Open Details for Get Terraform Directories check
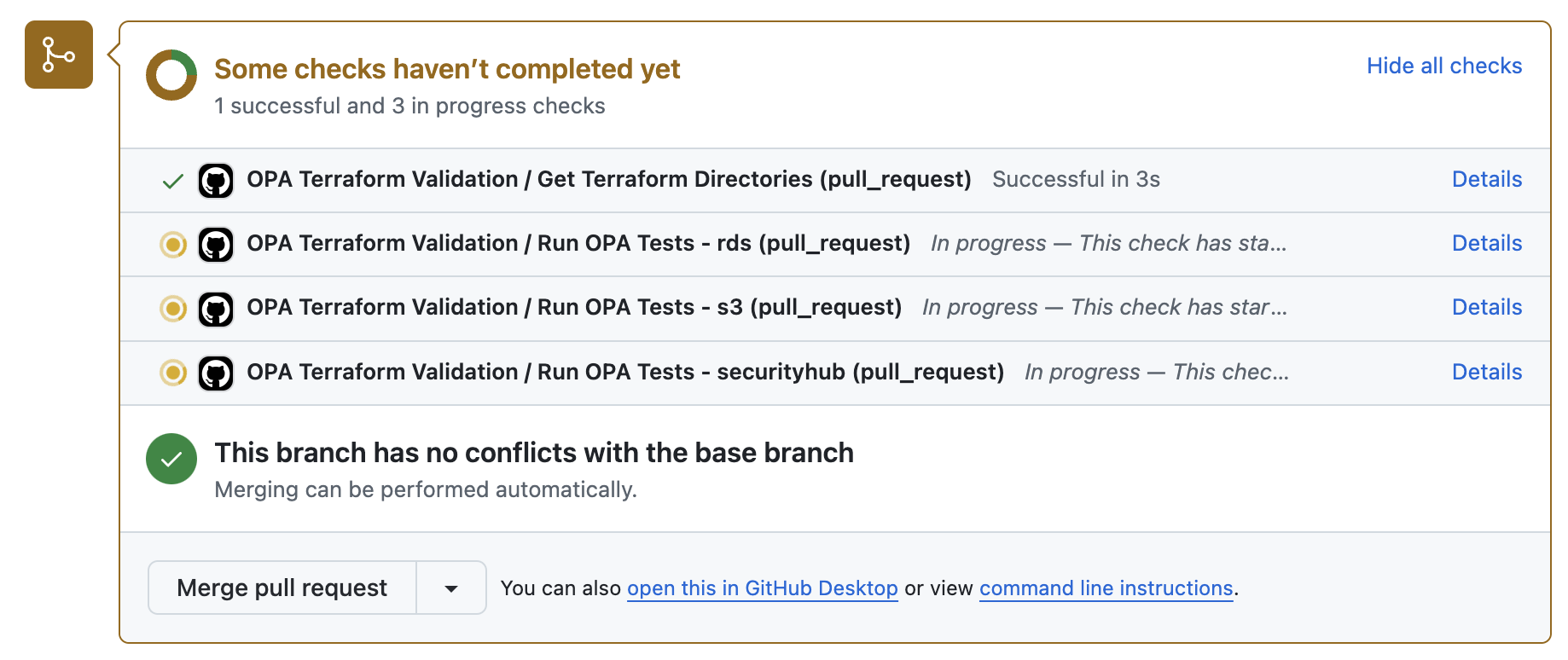 [1486, 179]
